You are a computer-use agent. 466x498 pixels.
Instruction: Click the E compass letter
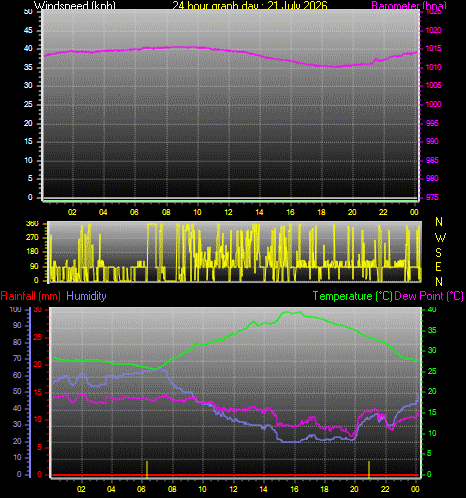[x=439, y=267]
